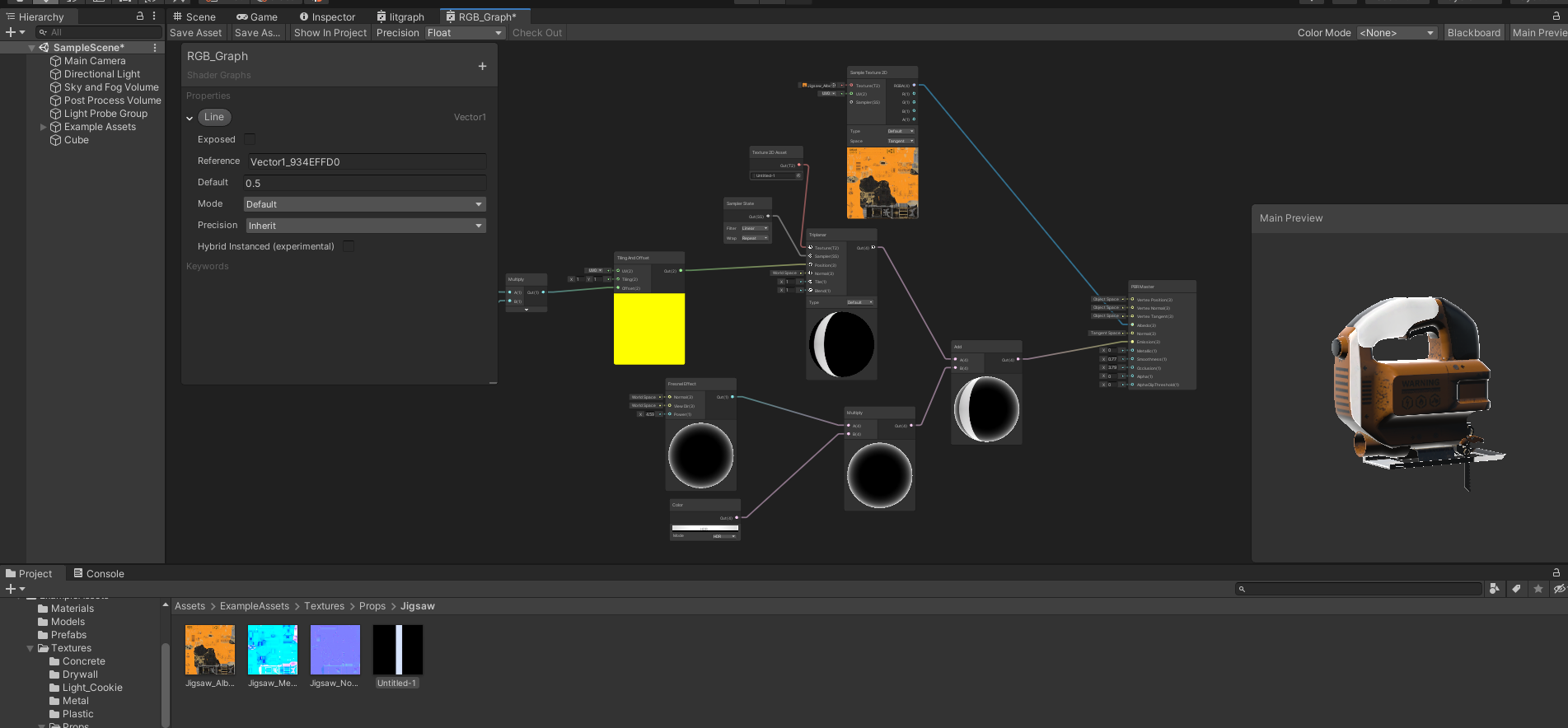Open the Precision Float dropdown
The width and height of the screenshot is (1568, 728).
pyautogui.click(x=465, y=33)
